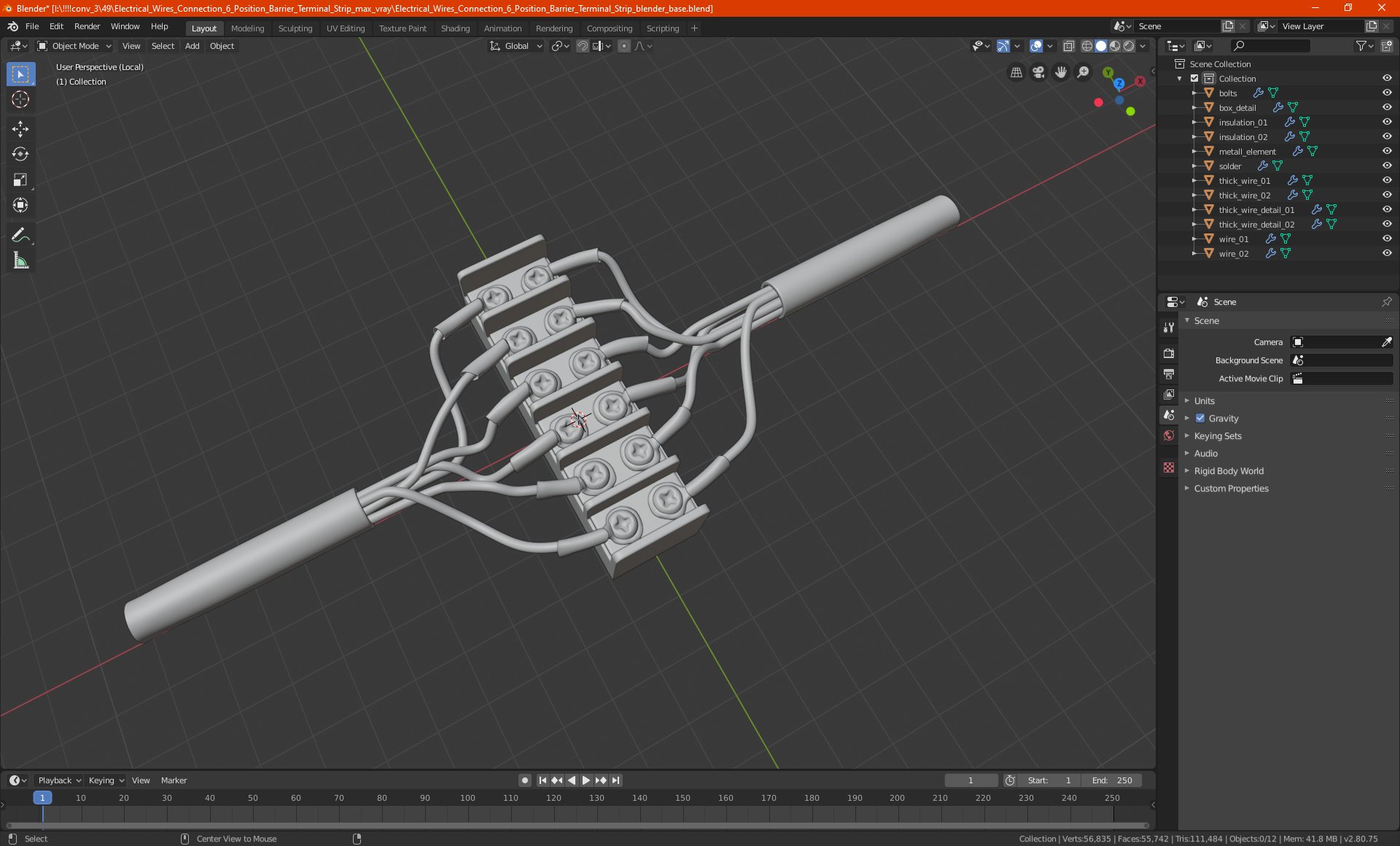This screenshot has height=846, width=1400.
Task: Jump to the end frame
Action: (616, 780)
